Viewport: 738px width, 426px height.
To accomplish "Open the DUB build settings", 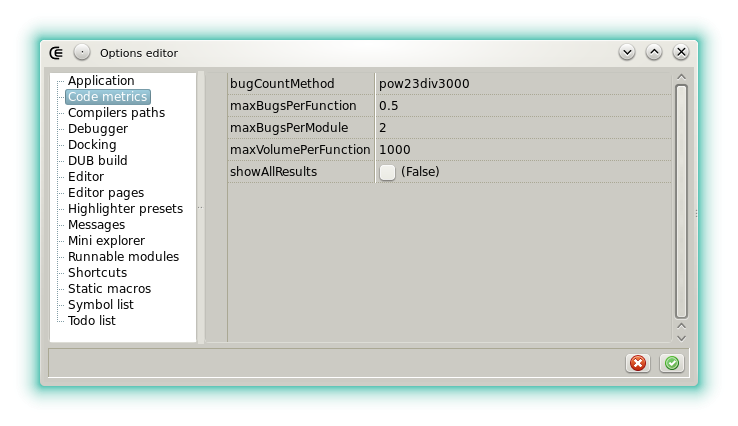I will point(97,161).
